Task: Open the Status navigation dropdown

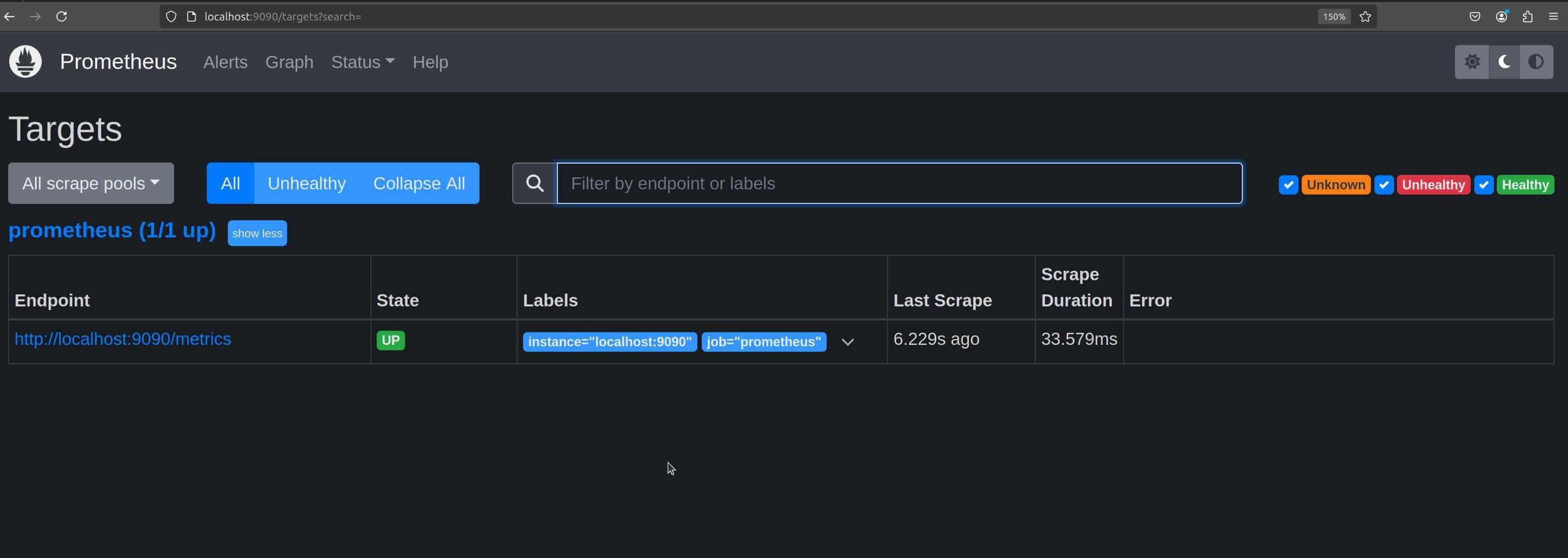Action: point(363,62)
